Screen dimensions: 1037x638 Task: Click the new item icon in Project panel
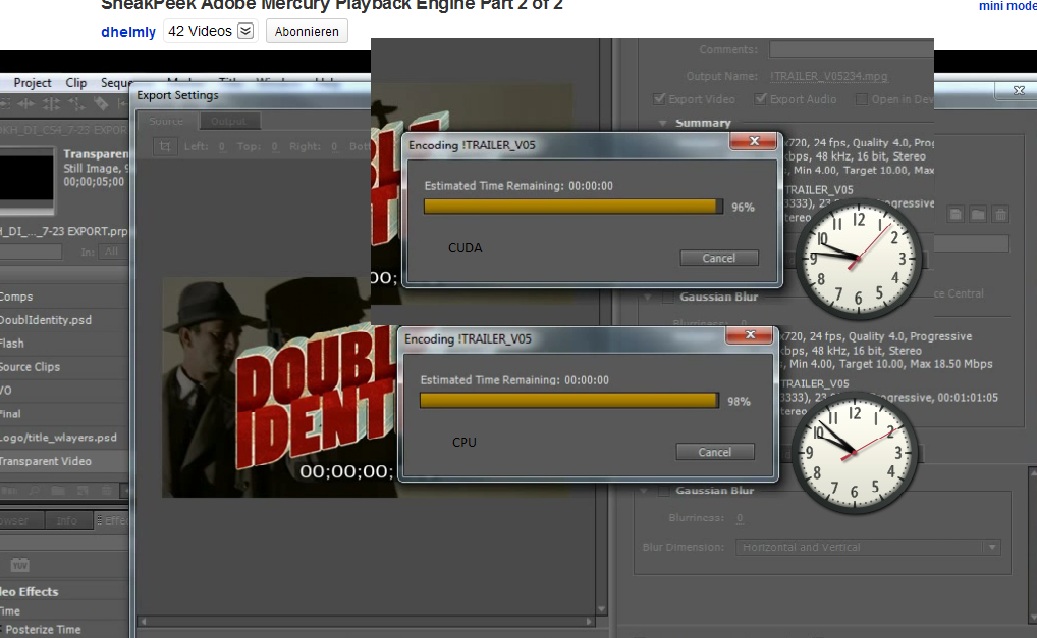click(82, 491)
